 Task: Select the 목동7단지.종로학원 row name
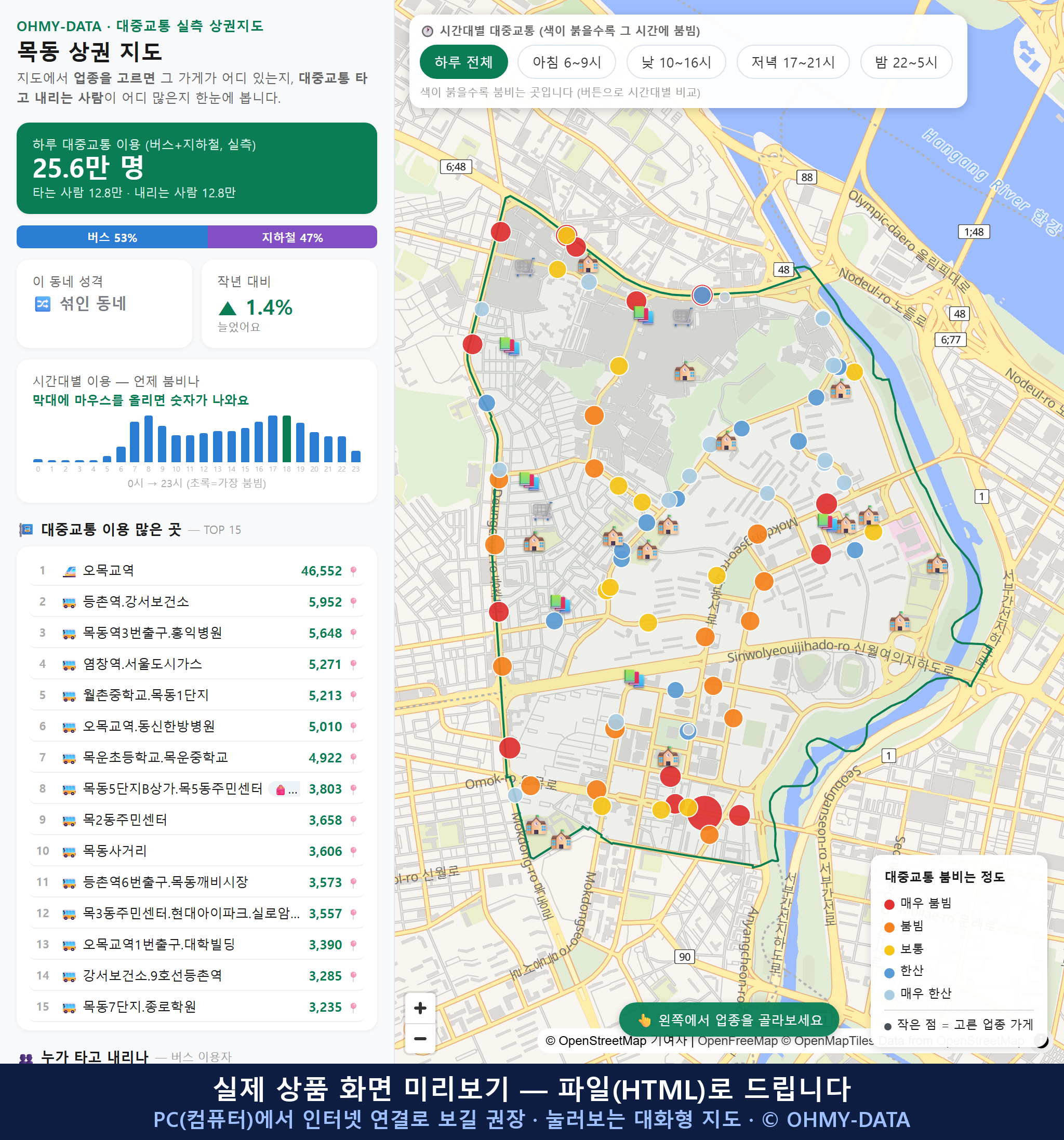coord(139,1007)
